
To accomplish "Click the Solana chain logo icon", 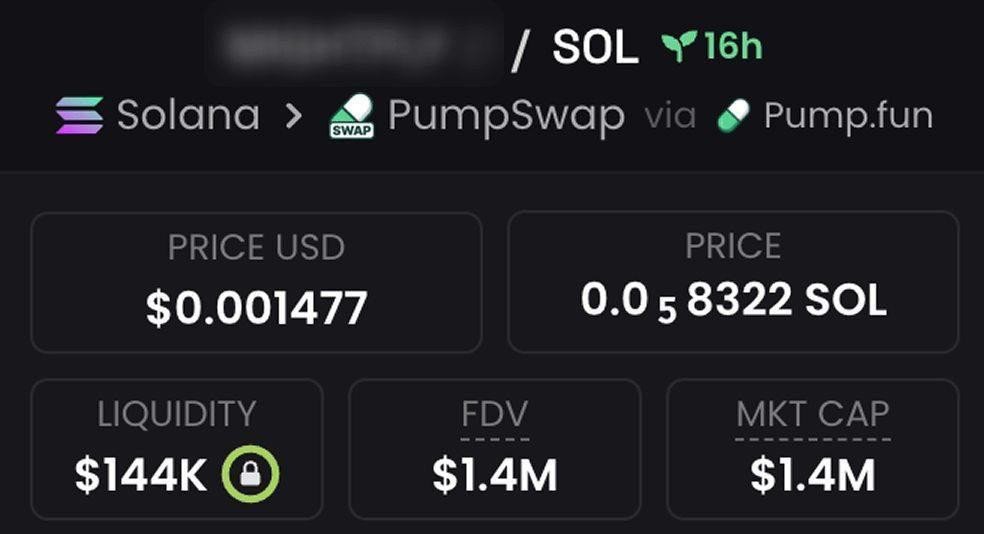I will coord(80,116).
